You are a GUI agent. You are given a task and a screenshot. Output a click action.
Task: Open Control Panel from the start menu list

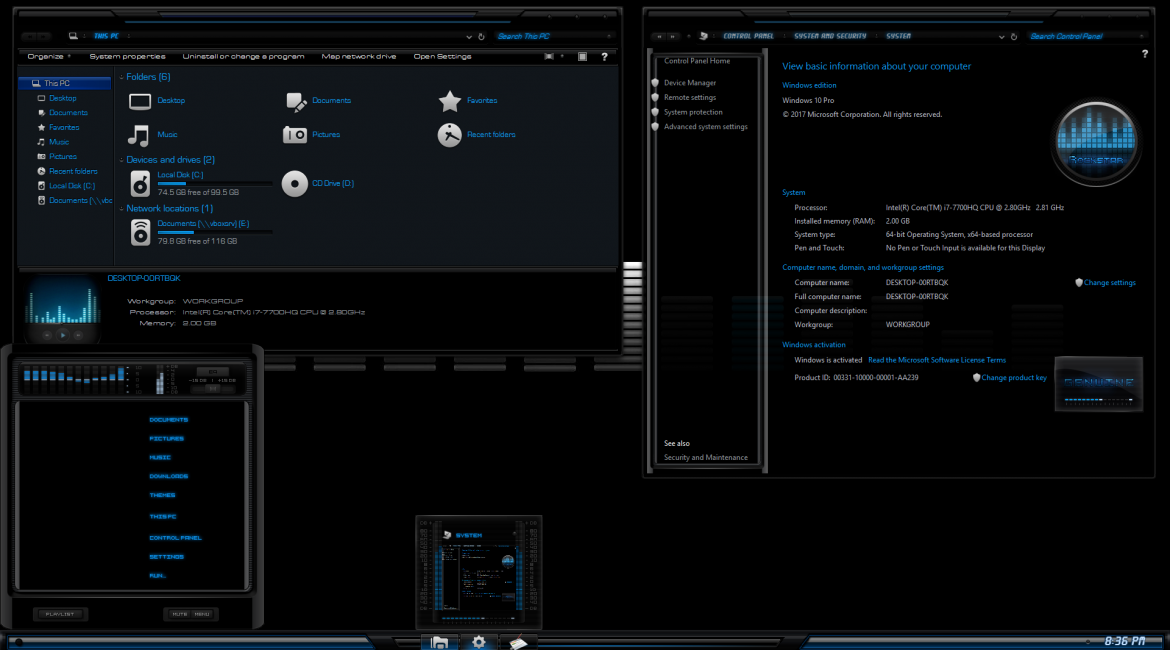(175, 538)
